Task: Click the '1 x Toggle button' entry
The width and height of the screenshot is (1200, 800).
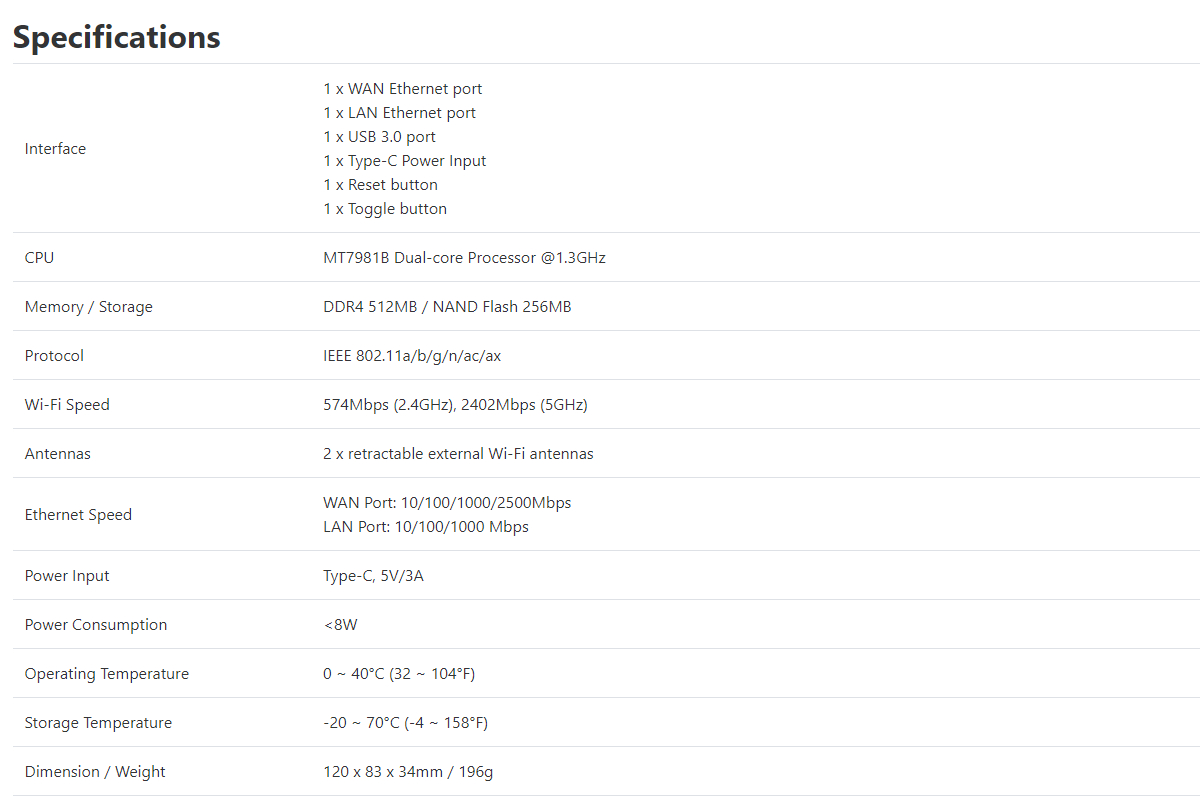Action: (x=384, y=209)
